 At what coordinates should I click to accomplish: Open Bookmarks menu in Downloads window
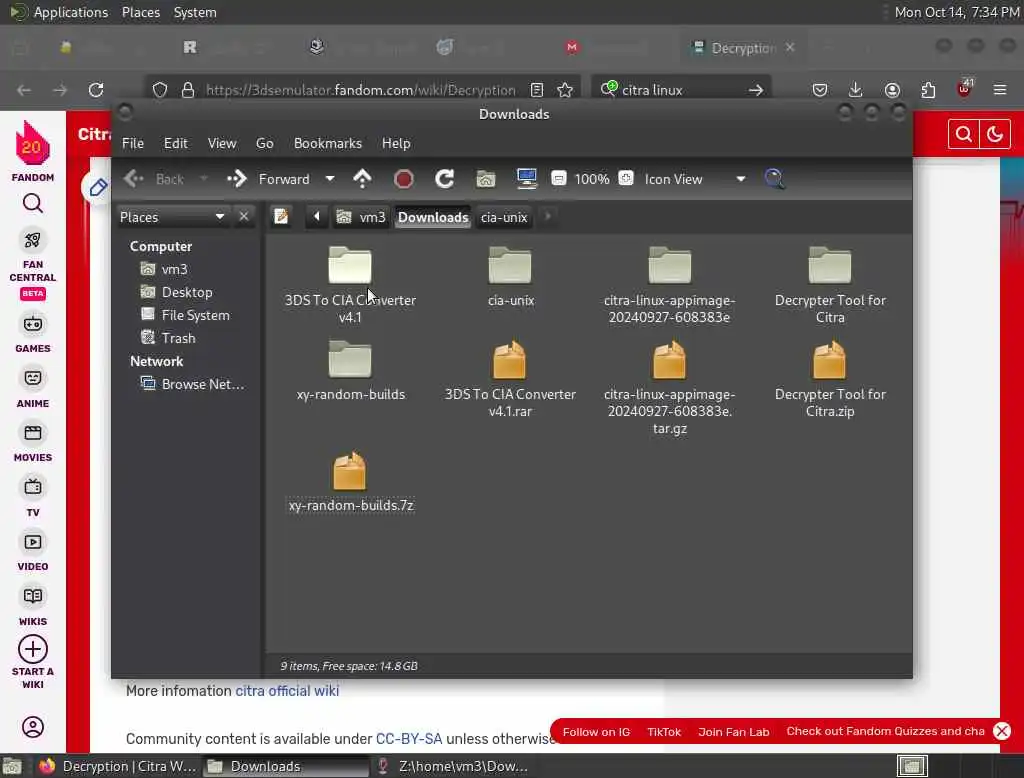point(328,143)
